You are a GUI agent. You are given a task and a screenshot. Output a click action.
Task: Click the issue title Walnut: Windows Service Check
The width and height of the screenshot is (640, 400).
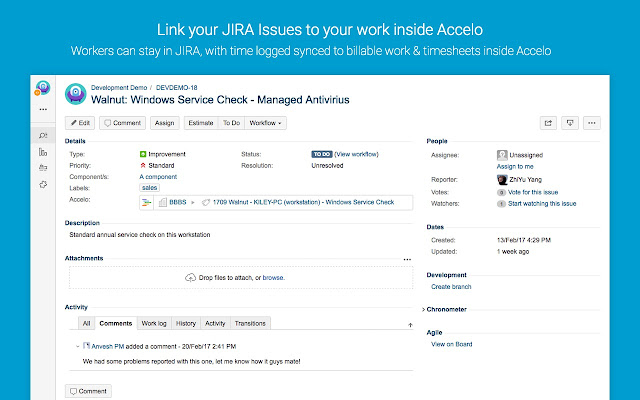click(x=220, y=100)
